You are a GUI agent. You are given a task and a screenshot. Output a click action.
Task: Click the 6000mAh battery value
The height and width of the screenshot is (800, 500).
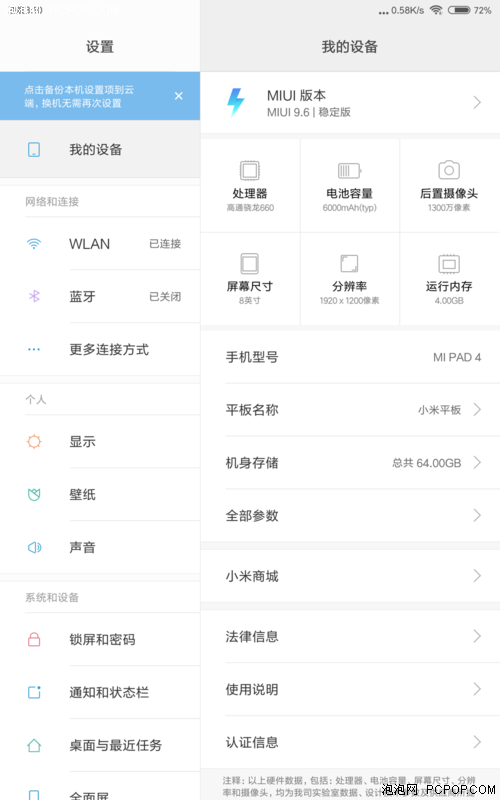click(349, 208)
